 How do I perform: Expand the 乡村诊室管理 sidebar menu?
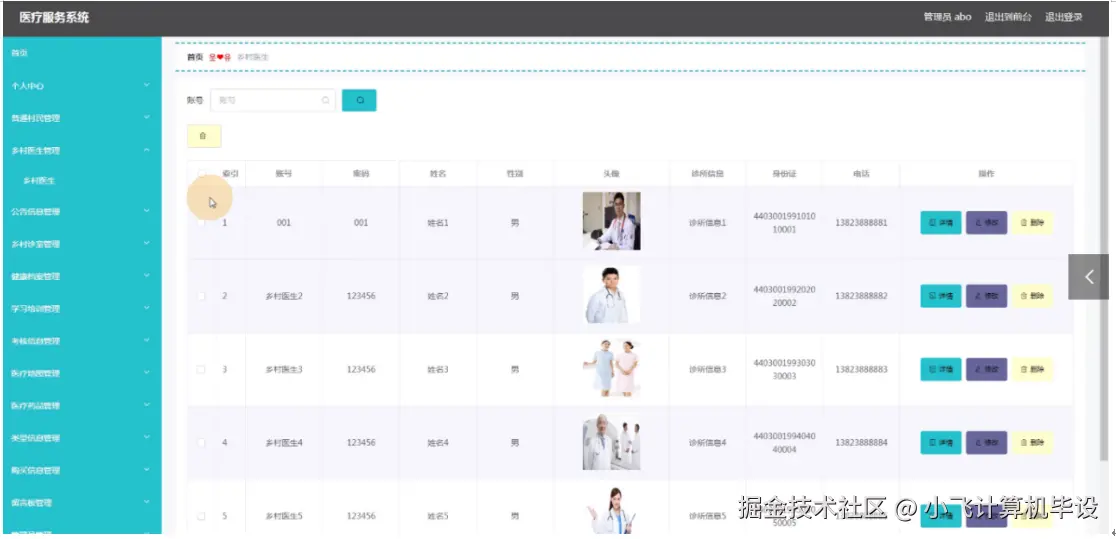pyautogui.click(x=82, y=244)
